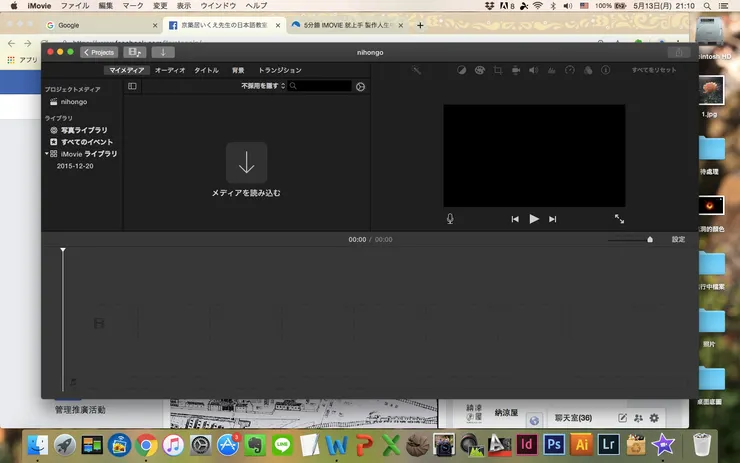Collapse the iMovie ライブラリ disclosure triangle

pyautogui.click(x=47, y=153)
